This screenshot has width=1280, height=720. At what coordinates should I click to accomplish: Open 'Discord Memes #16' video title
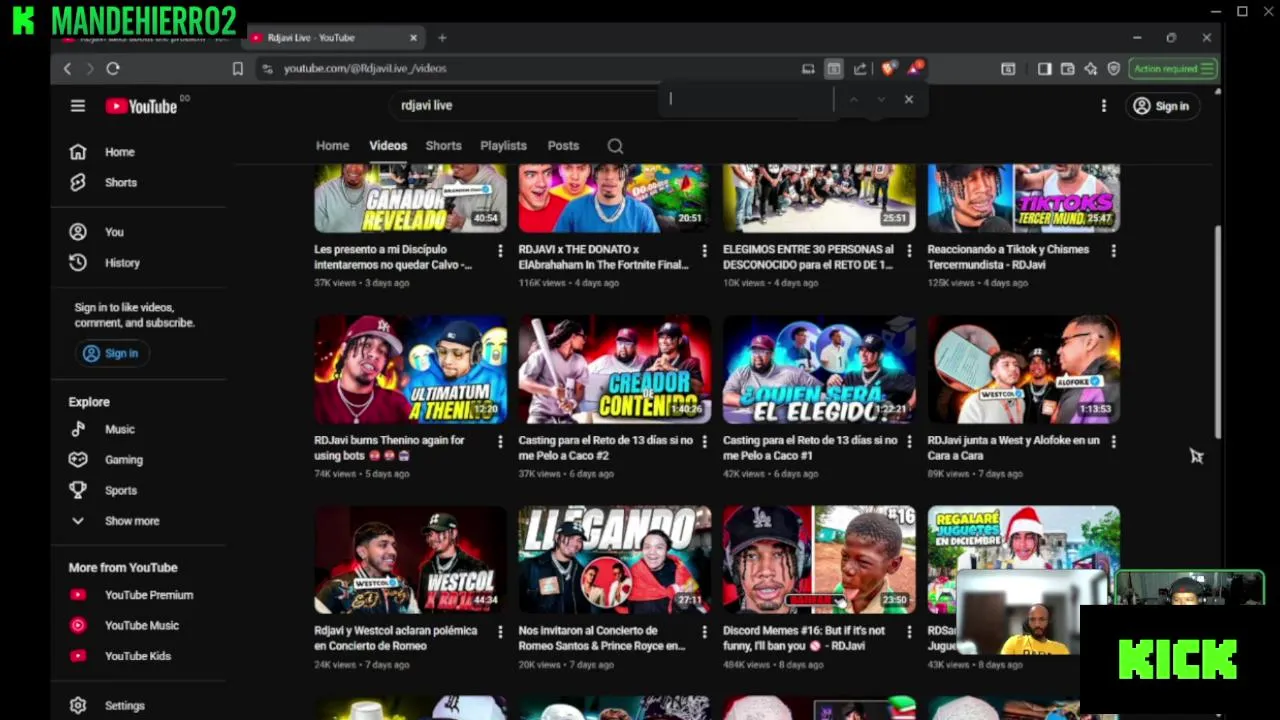coord(805,638)
